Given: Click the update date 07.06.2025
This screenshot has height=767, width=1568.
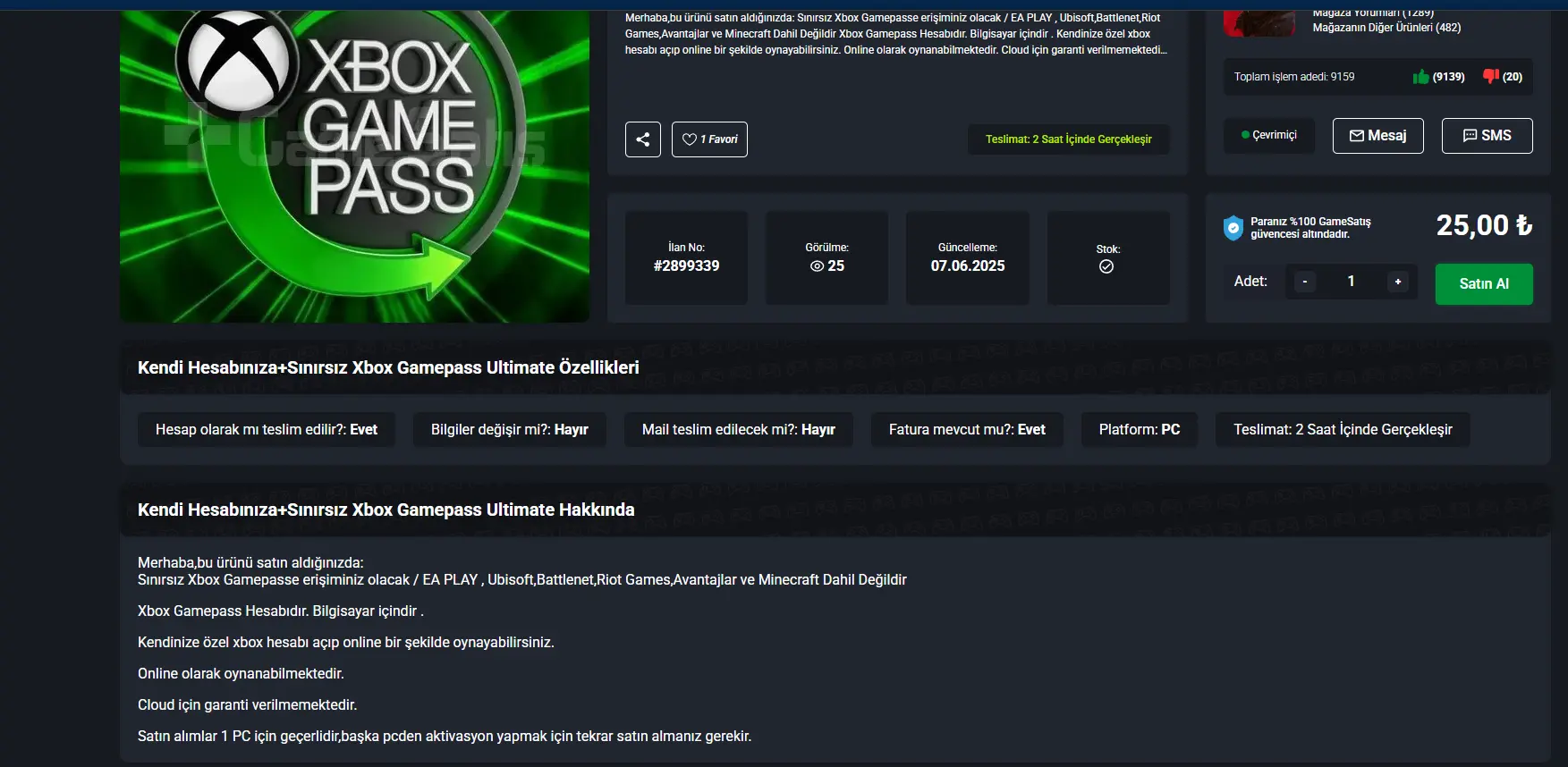Looking at the screenshot, I should click(968, 265).
